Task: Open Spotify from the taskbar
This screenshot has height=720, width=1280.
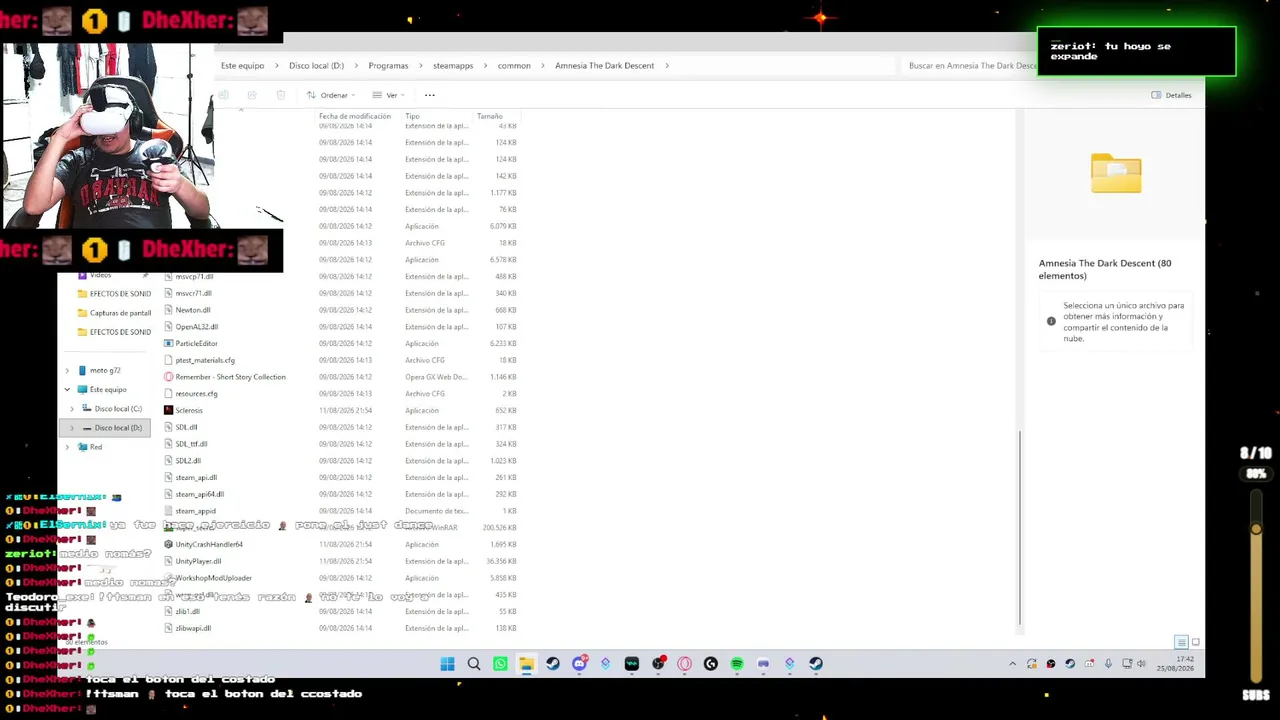Action: pos(737,664)
